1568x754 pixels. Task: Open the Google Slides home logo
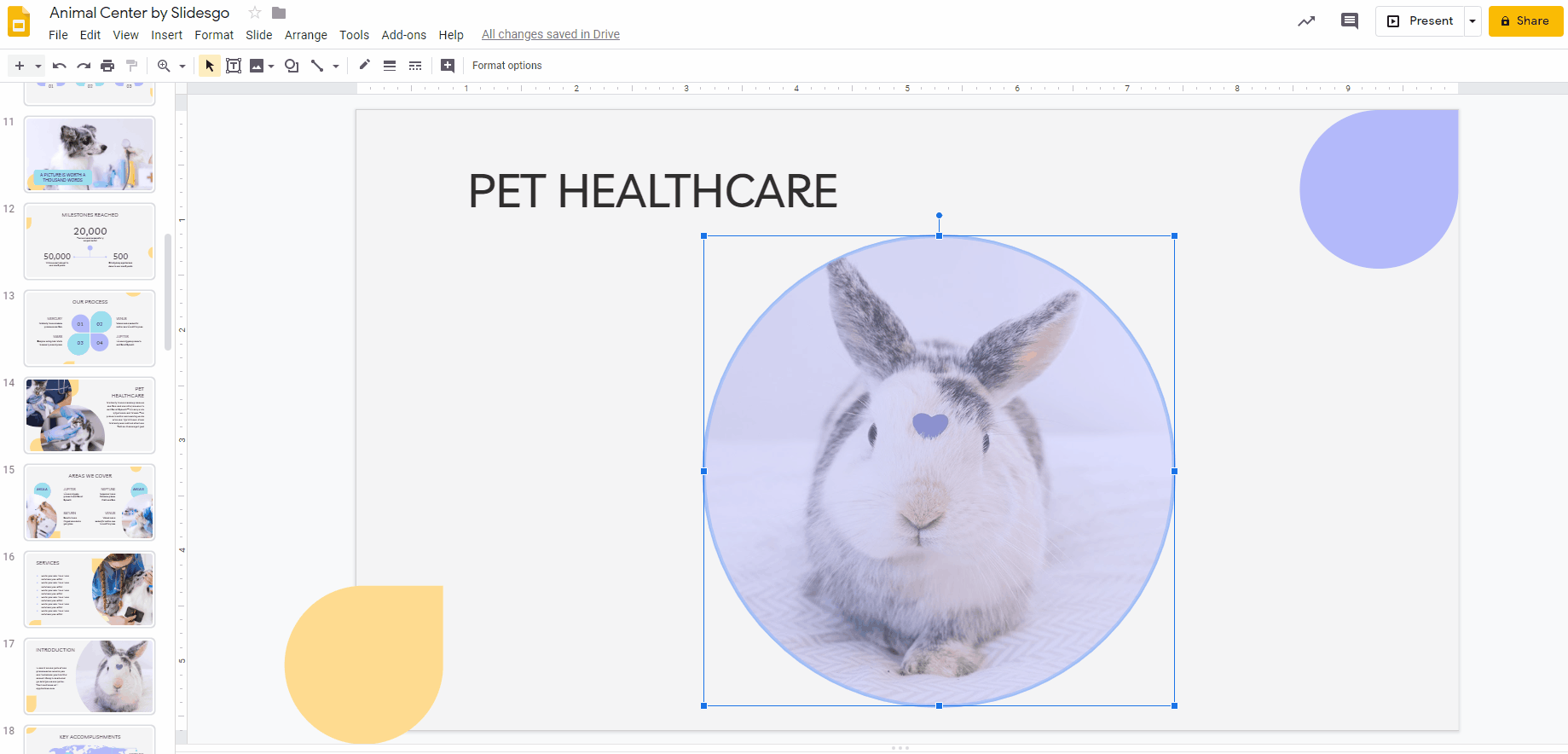click(x=19, y=21)
